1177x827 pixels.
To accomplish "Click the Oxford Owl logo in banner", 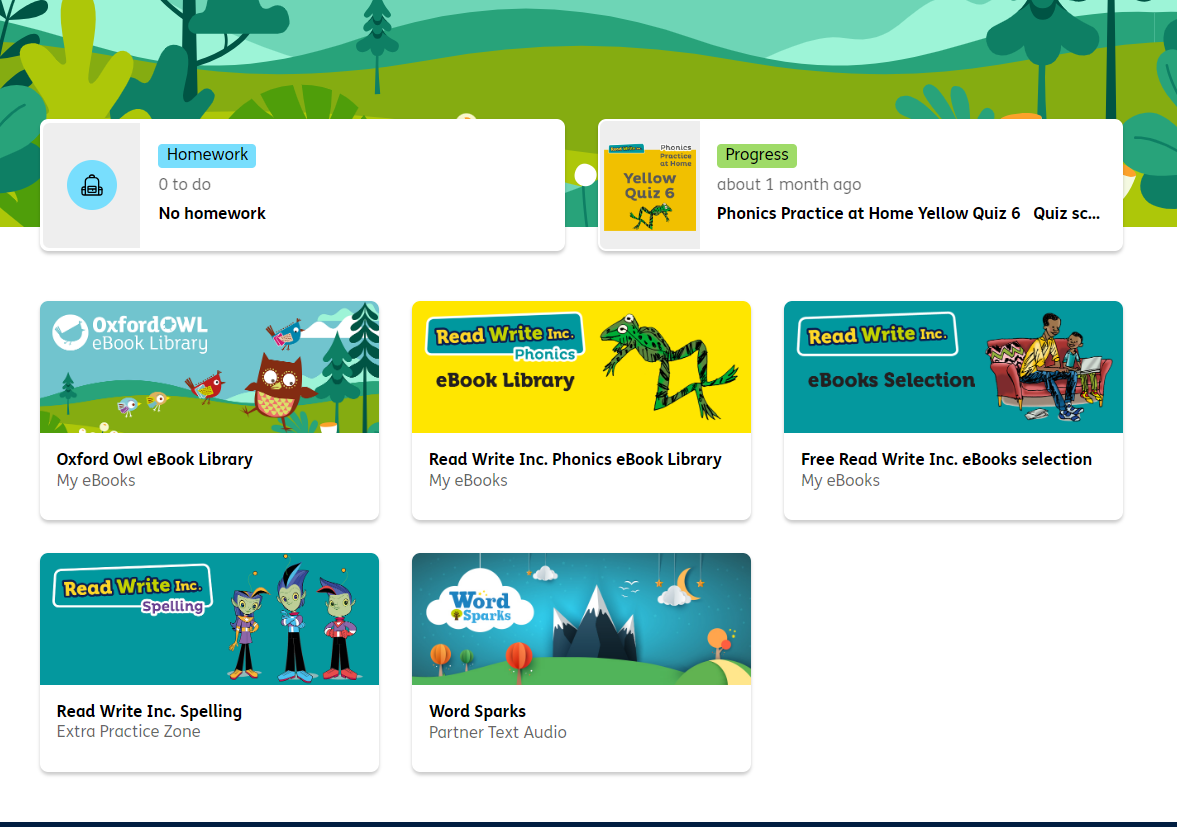I will (131, 334).
